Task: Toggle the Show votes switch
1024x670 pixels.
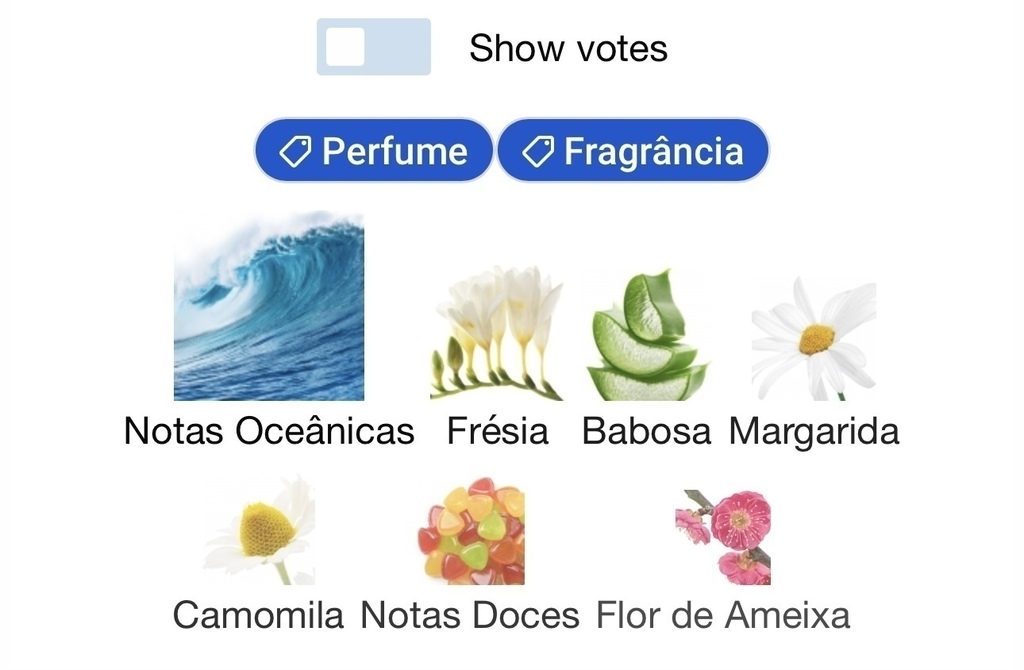Action: point(374,47)
